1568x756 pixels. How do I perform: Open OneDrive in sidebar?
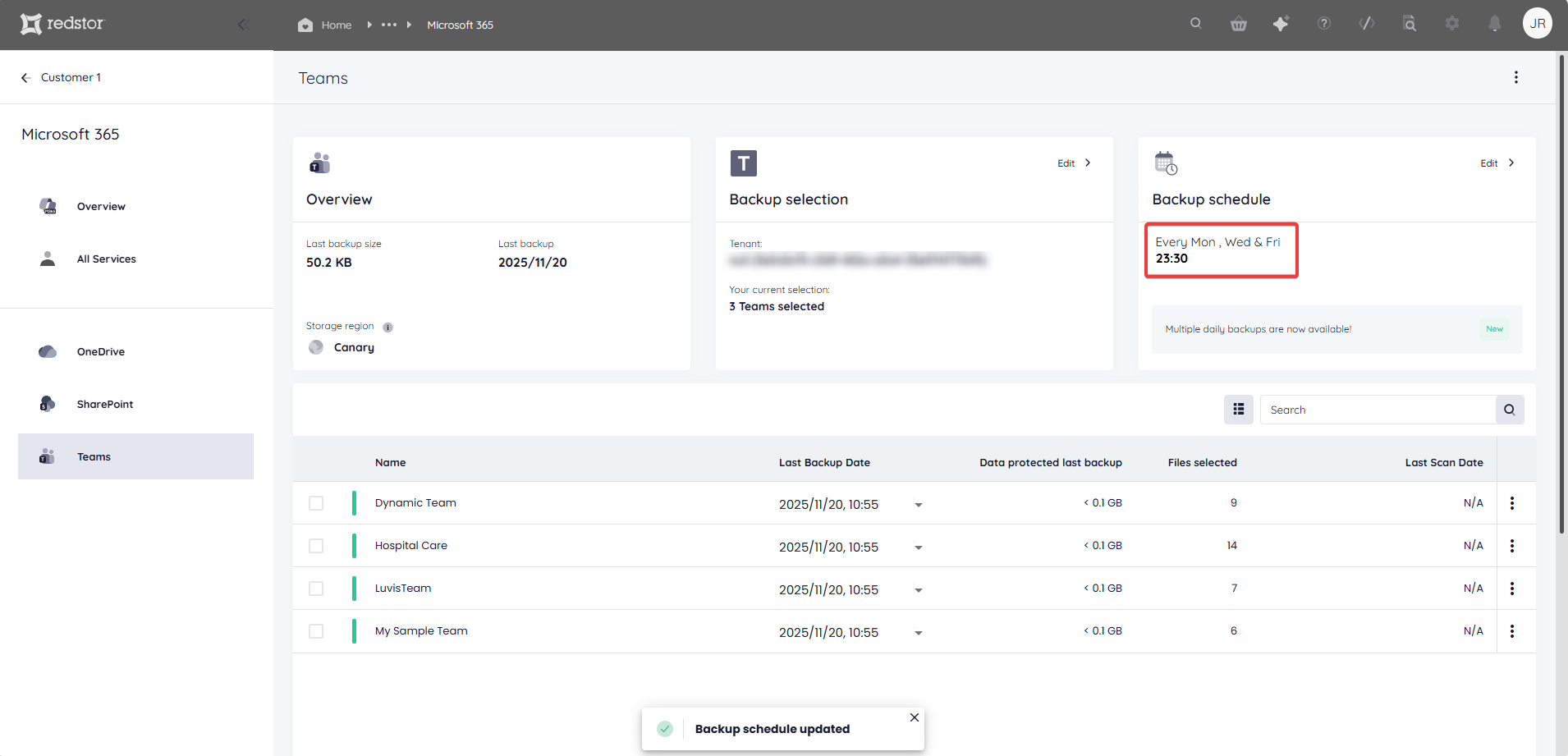tap(135, 351)
